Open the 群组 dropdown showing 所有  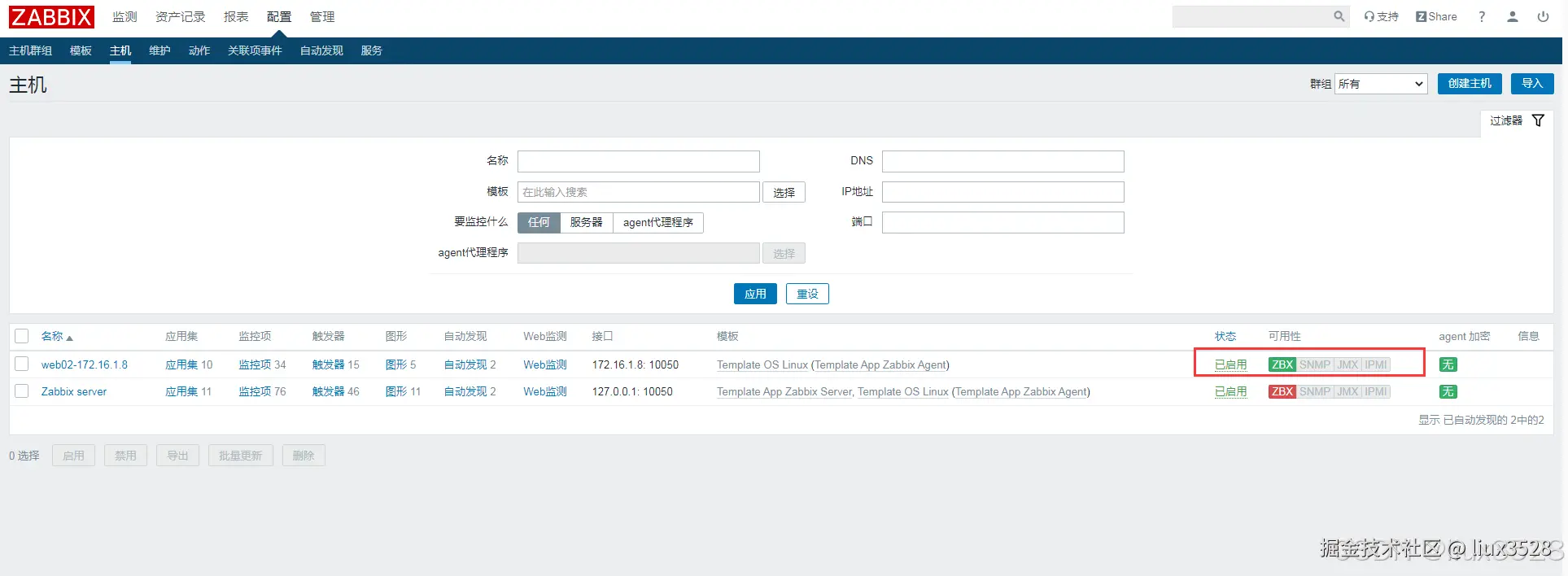click(x=1381, y=84)
